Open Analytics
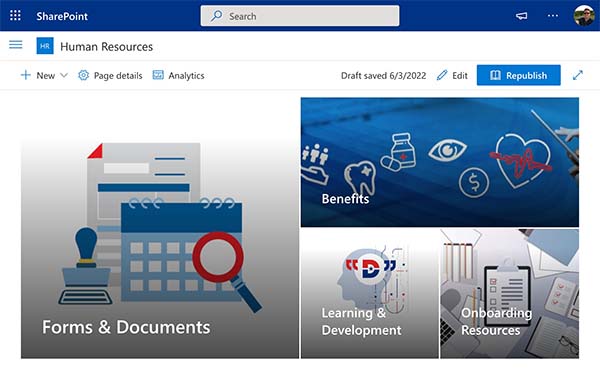 click(x=186, y=76)
